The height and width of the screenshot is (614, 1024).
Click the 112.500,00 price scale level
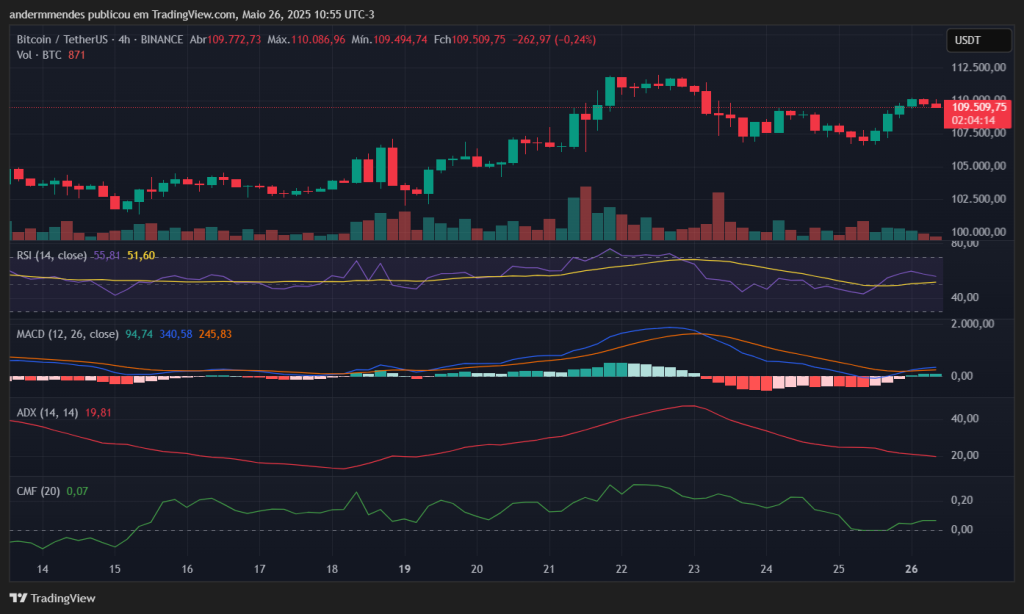(x=981, y=68)
